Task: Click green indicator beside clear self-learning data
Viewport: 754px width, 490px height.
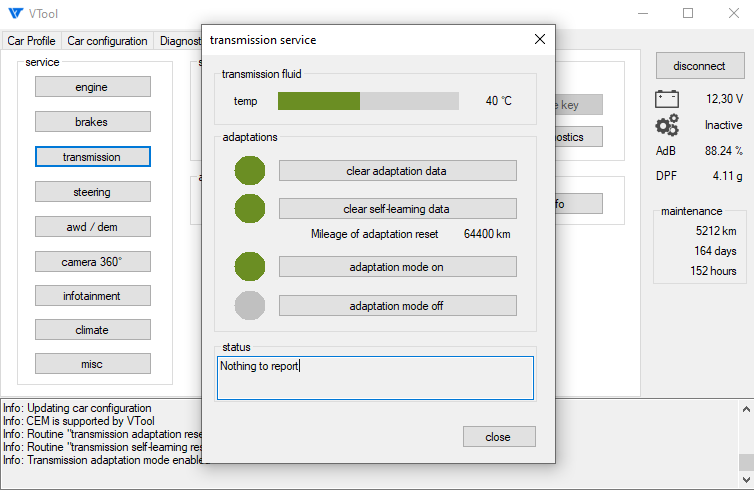Action: [x=250, y=209]
